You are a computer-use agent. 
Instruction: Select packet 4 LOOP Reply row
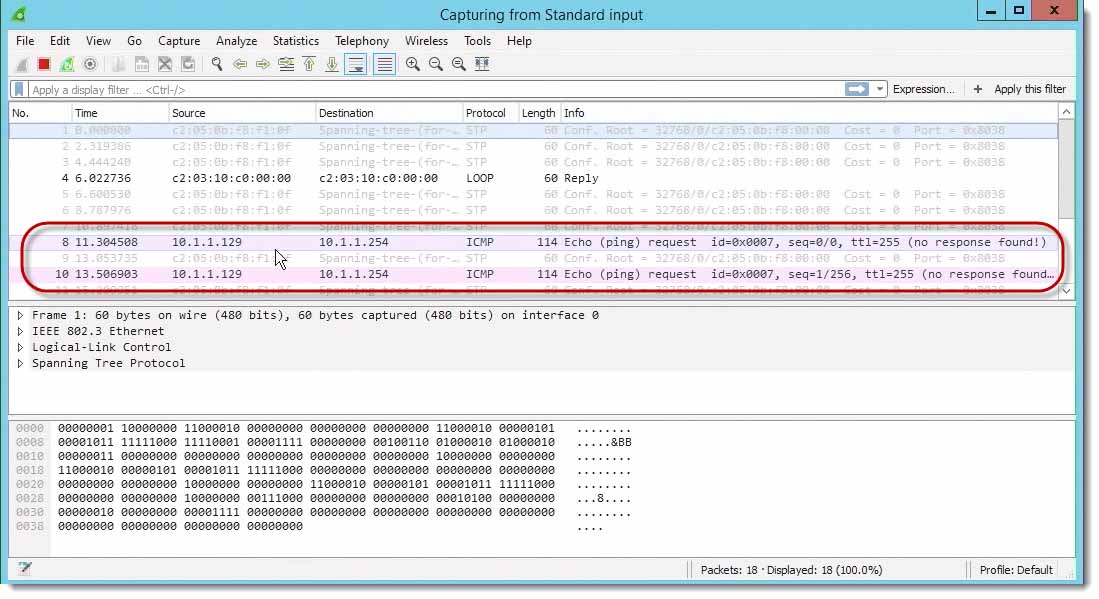click(533, 178)
